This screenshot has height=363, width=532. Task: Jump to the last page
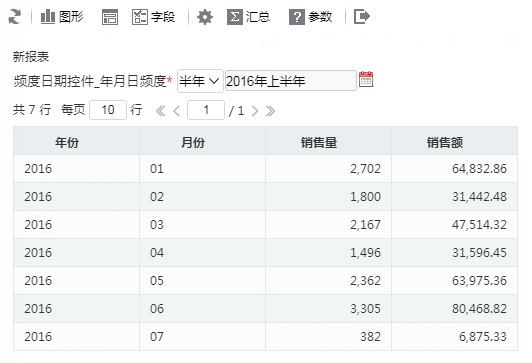270,111
